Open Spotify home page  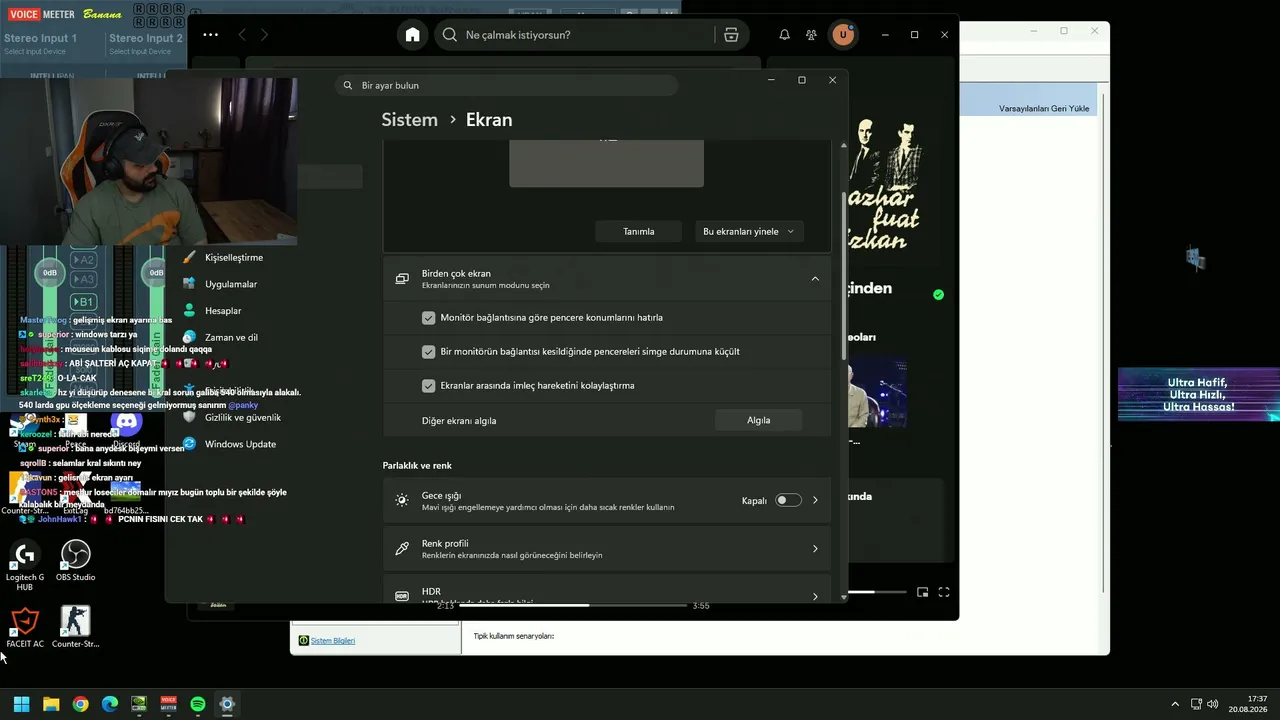coord(412,35)
